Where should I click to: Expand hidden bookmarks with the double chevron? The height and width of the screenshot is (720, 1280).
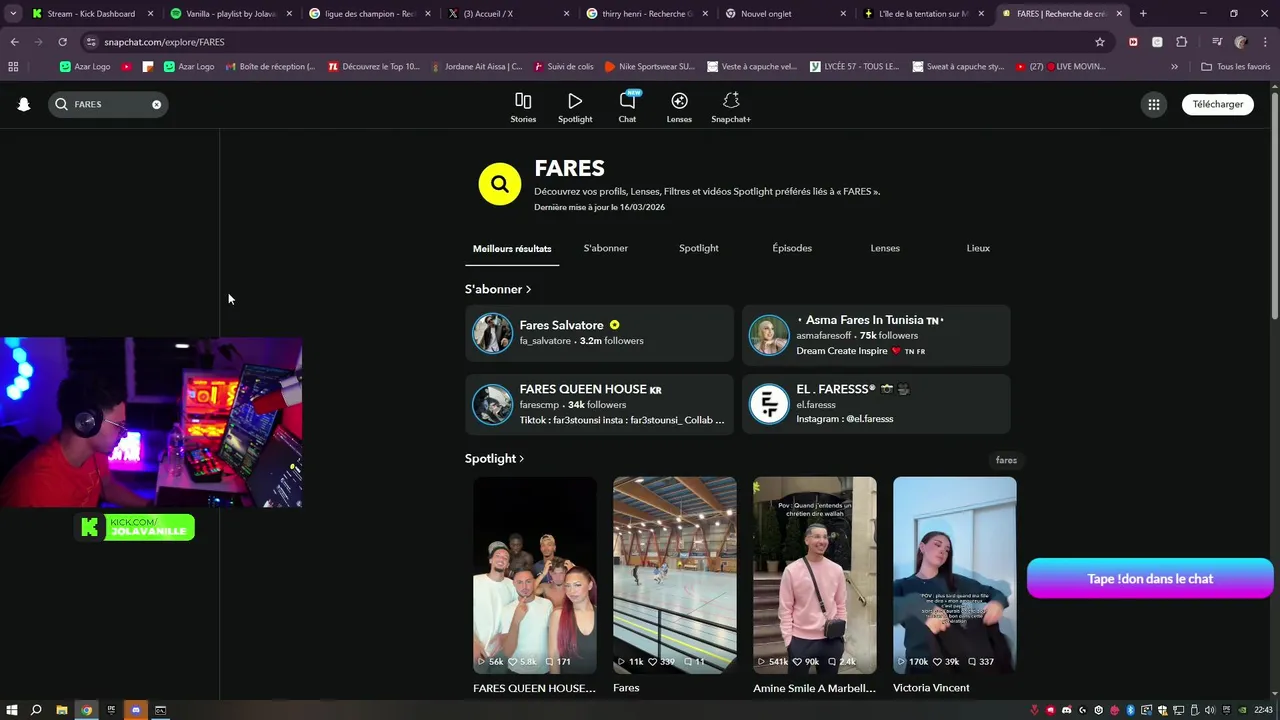coord(1174,67)
